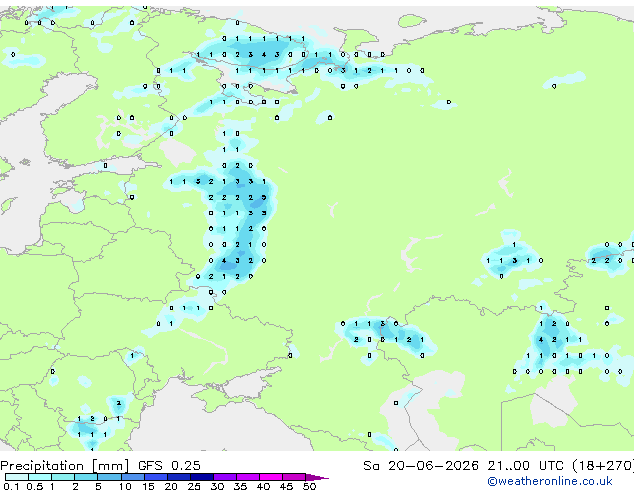Click the 0.1 mm legend color swatch

[17, 477]
